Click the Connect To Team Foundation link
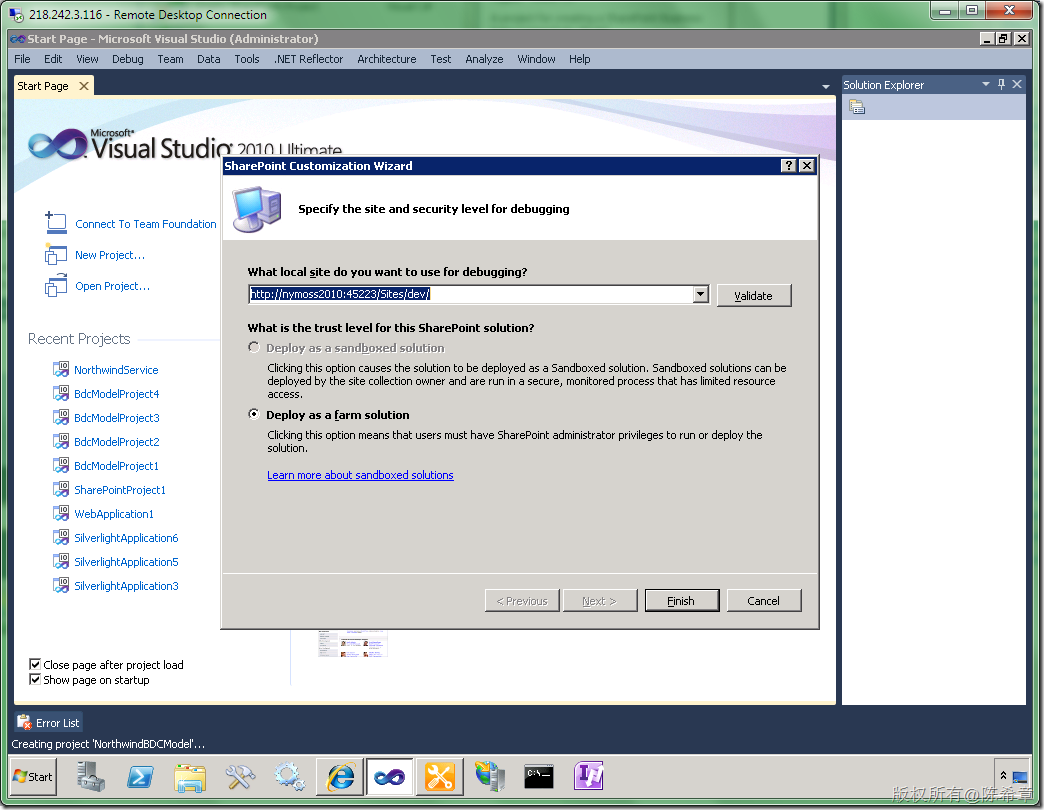 (x=146, y=224)
